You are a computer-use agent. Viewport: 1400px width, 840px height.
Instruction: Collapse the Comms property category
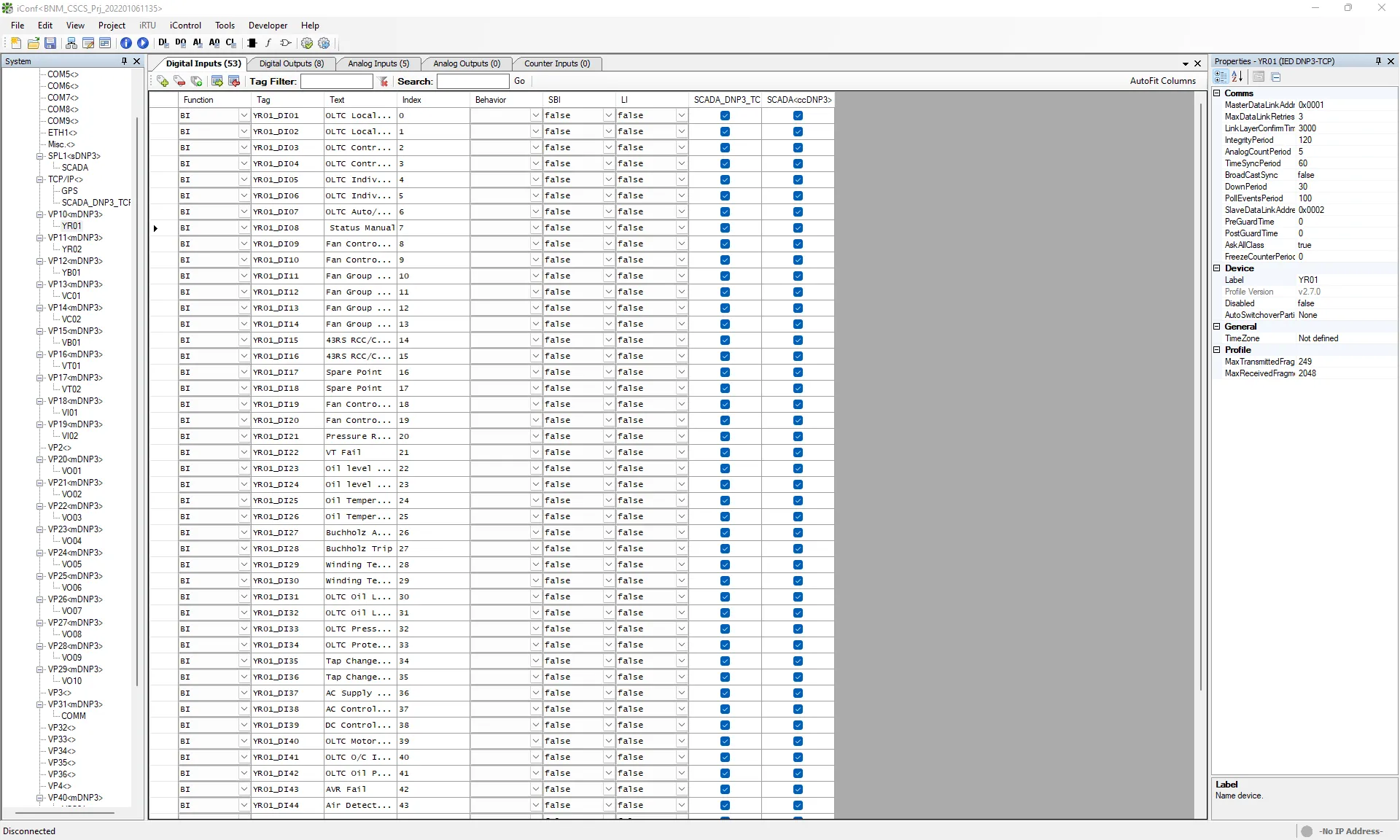pos(1217,93)
